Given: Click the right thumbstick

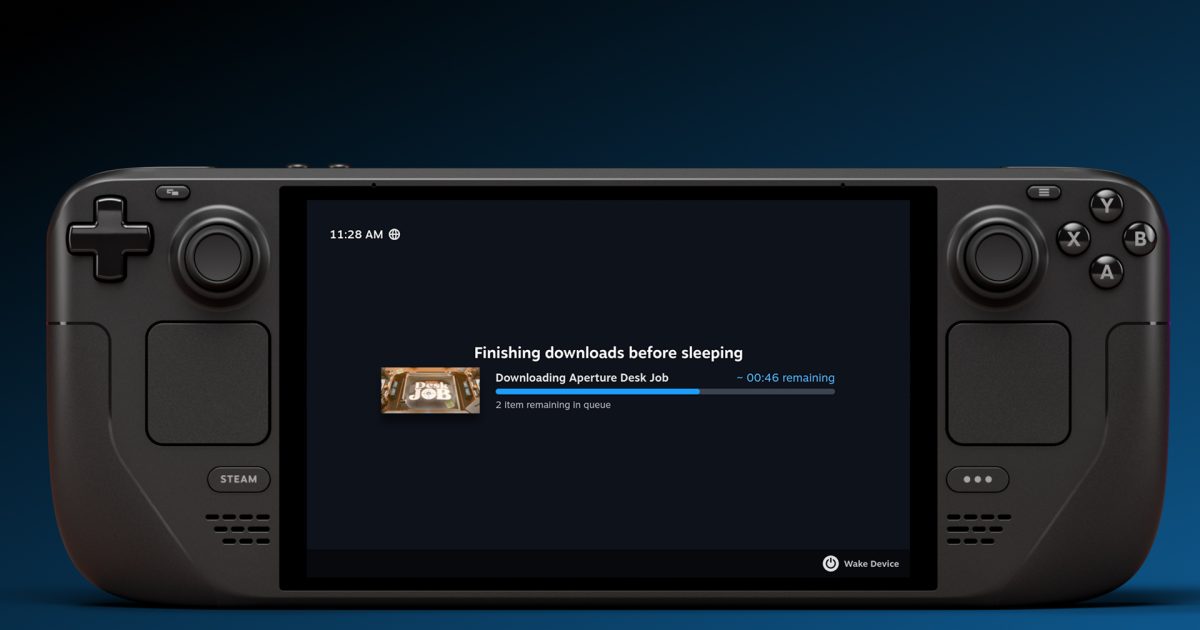Looking at the screenshot, I should (x=998, y=256).
